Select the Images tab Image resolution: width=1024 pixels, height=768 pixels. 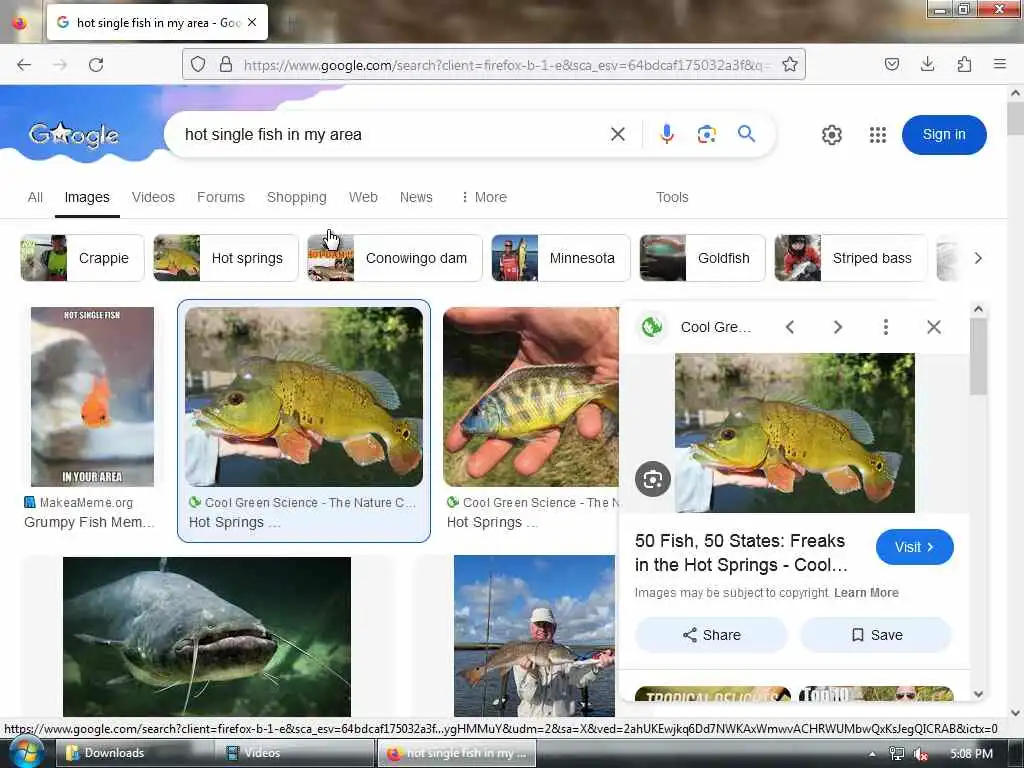[x=87, y=197]
